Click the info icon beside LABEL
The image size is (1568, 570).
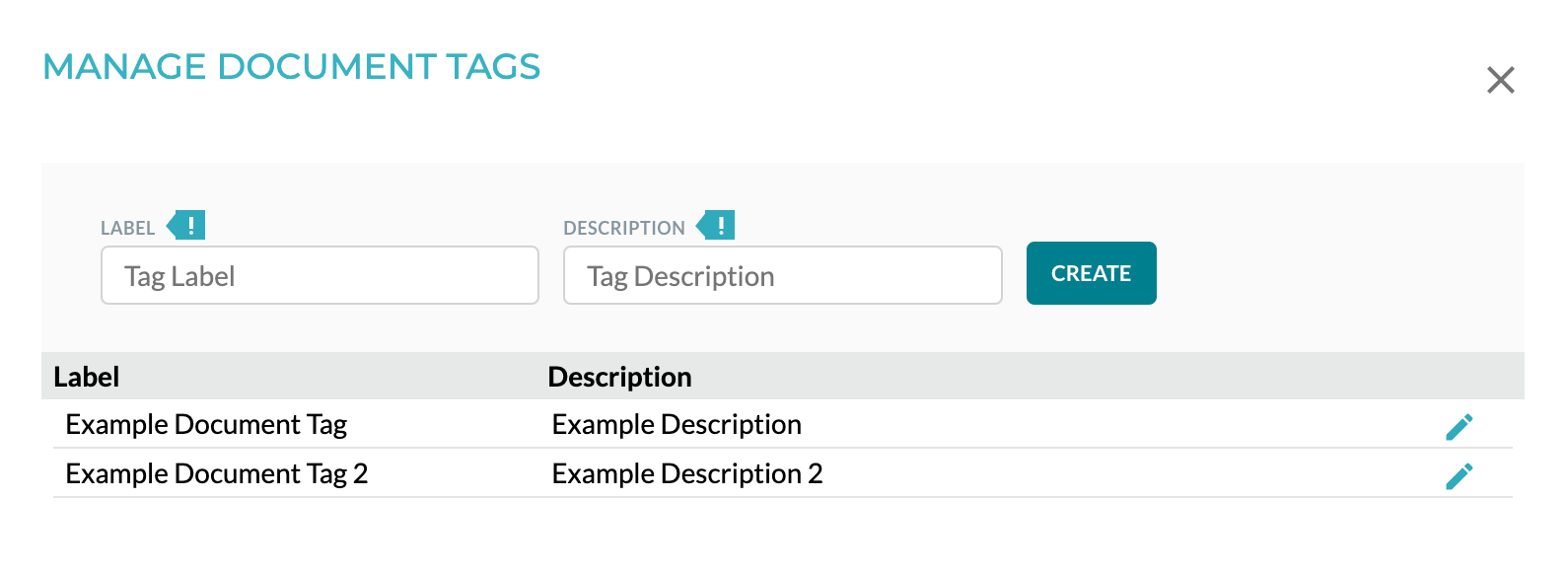(187, 226)
